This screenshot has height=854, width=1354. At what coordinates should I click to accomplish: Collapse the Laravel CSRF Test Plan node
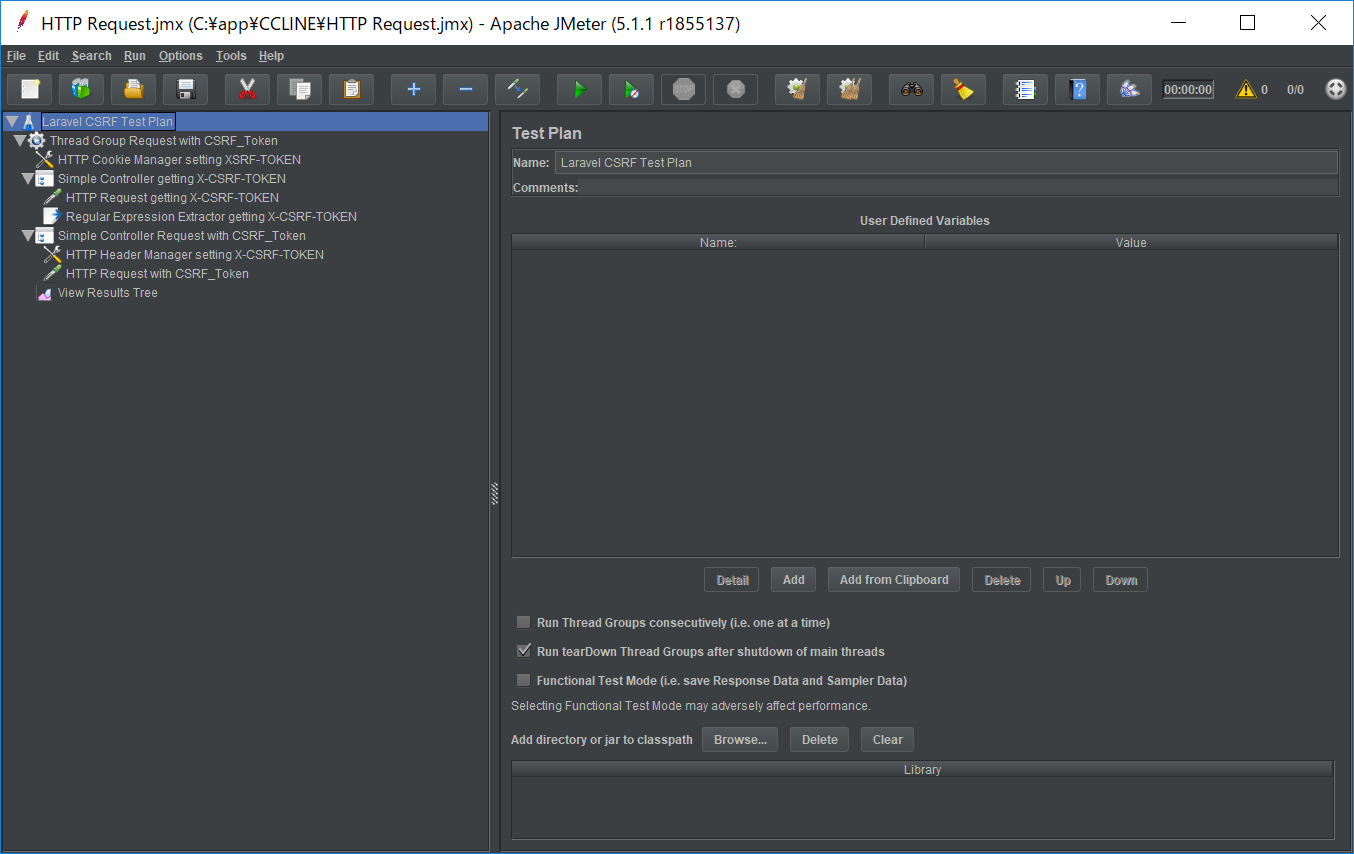(x=12, y=121)
